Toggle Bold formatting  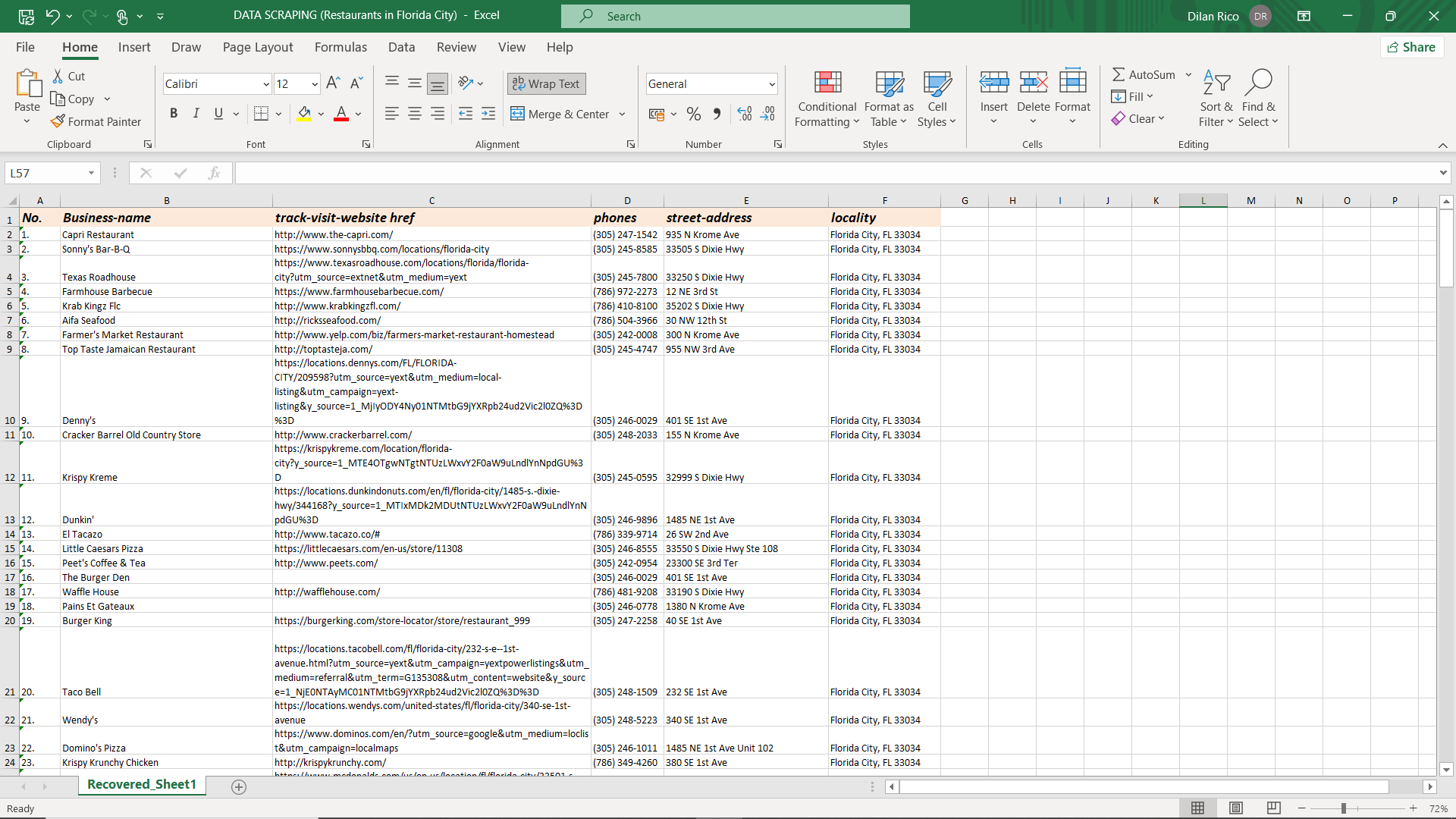click(174, 114)
